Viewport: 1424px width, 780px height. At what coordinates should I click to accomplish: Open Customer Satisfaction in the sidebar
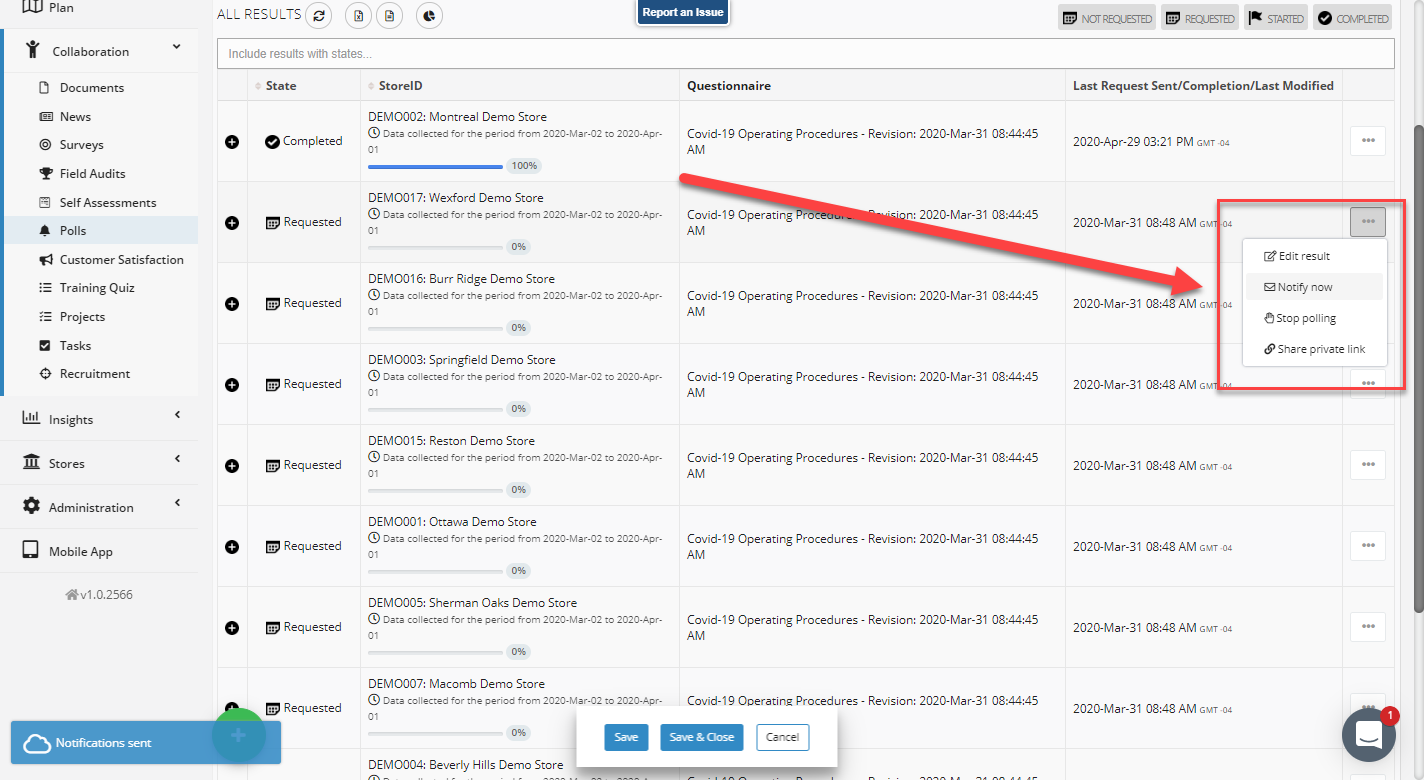(x=121, y=260)
